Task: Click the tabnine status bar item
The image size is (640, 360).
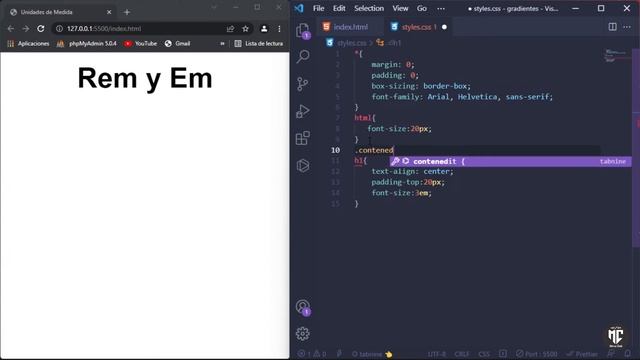Action: click(x=372, y=354)
